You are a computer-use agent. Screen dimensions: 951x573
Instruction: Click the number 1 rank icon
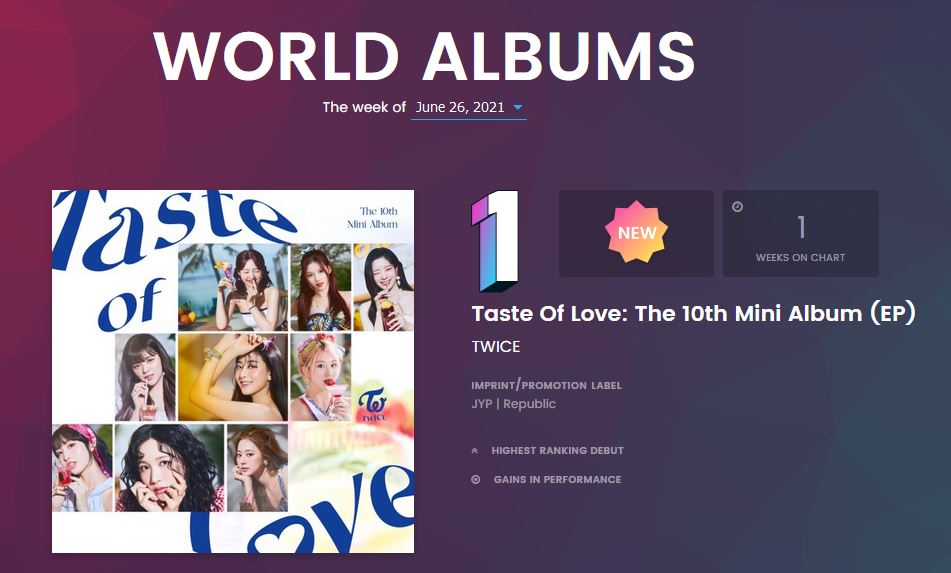496,241
